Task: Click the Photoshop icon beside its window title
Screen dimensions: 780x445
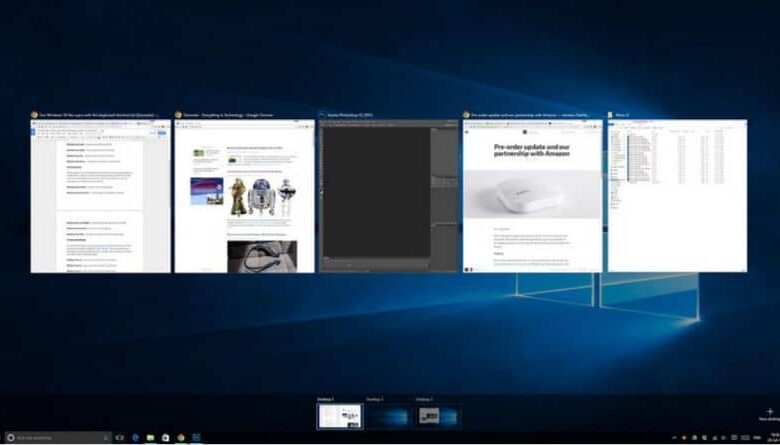Action: tap(322, 114)
